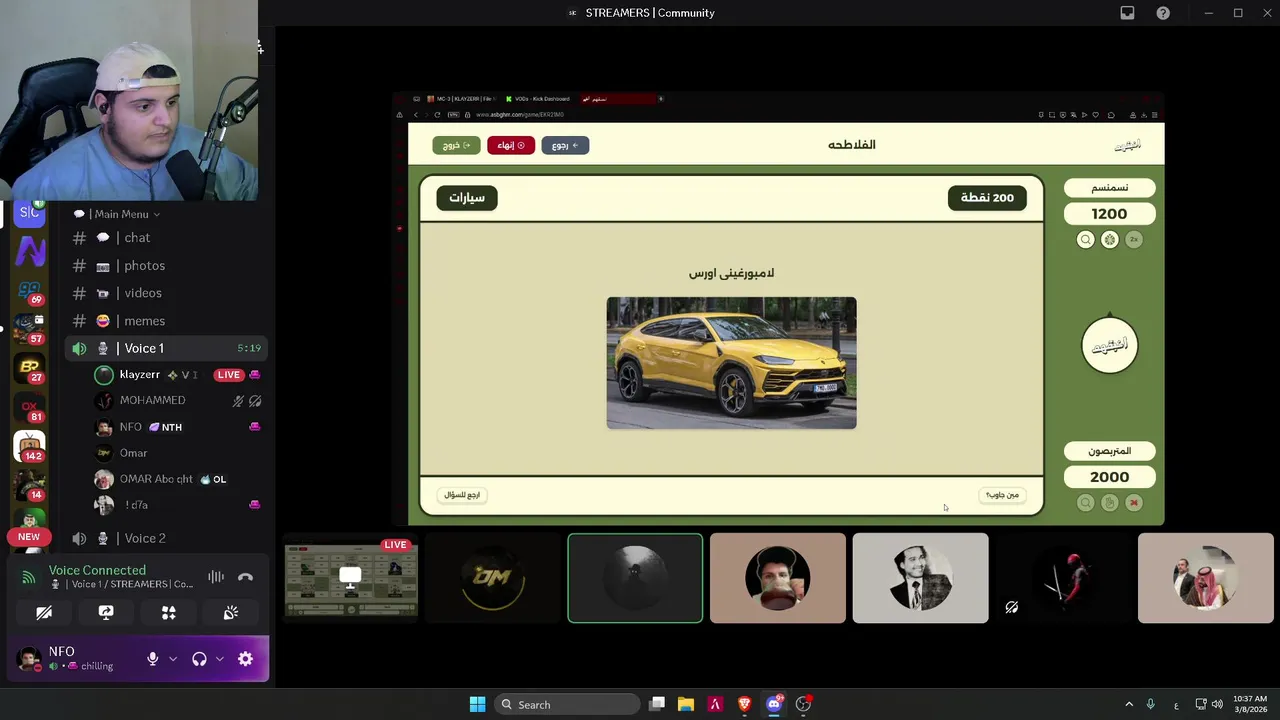Show hidden system tray icons
Viewport: 1280px width, 720px height.
[x=1129, y=704]
